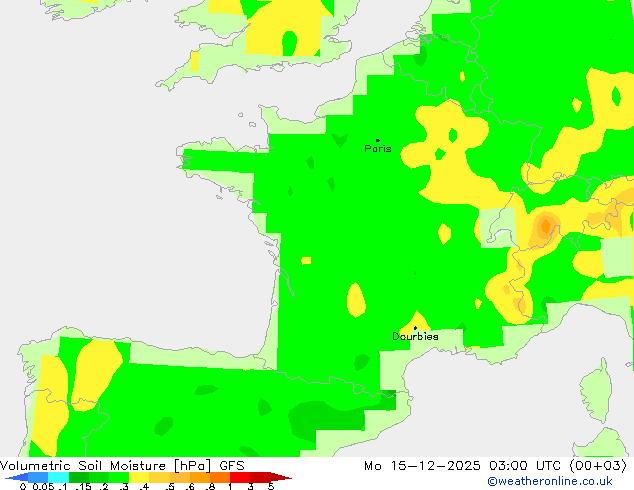Click the forecast date Mo 15-12-2025 text
The image size is (634, 490).
click(x=422, y=466)
